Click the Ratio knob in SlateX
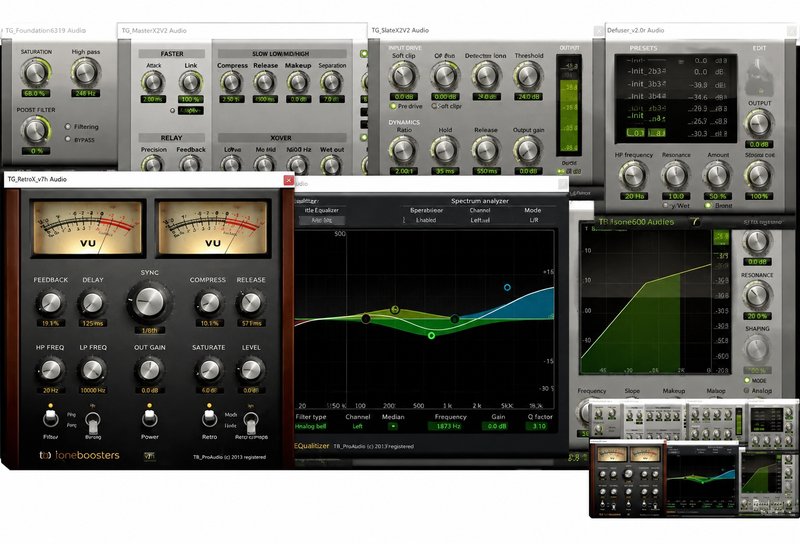Screen dimensions: 800x544 point(404,150)
